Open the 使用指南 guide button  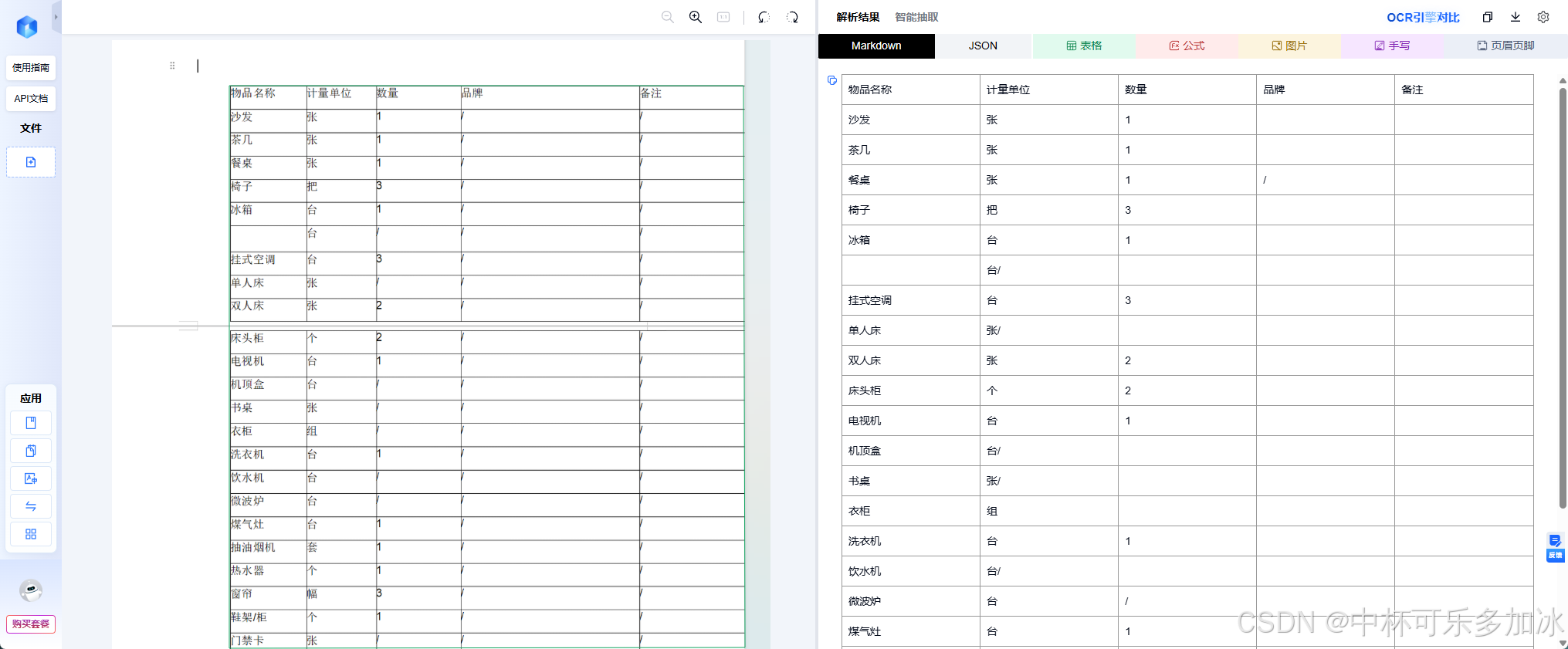coord(31,68)
